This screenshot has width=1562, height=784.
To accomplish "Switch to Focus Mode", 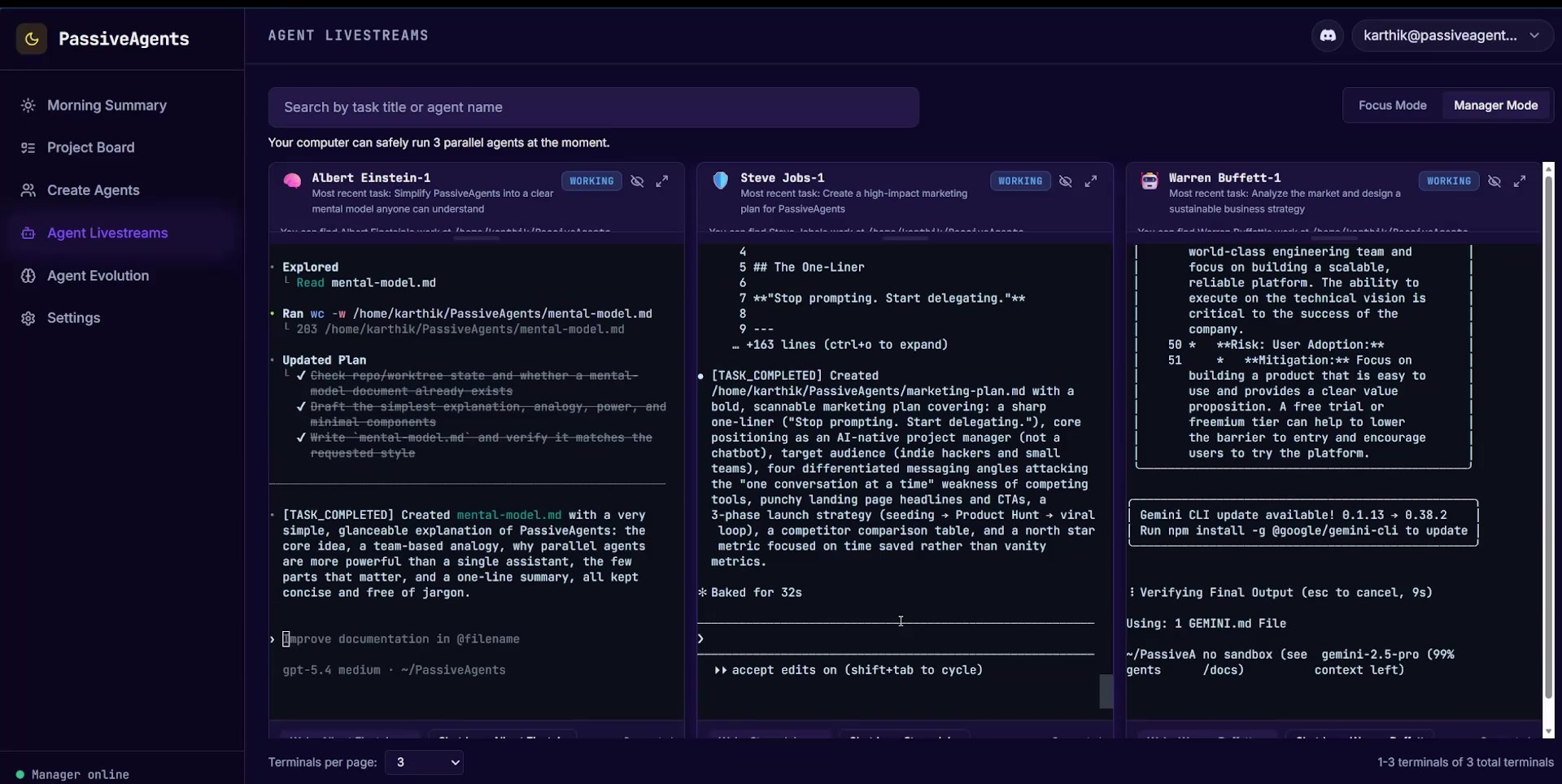I will click(1392, 106).
